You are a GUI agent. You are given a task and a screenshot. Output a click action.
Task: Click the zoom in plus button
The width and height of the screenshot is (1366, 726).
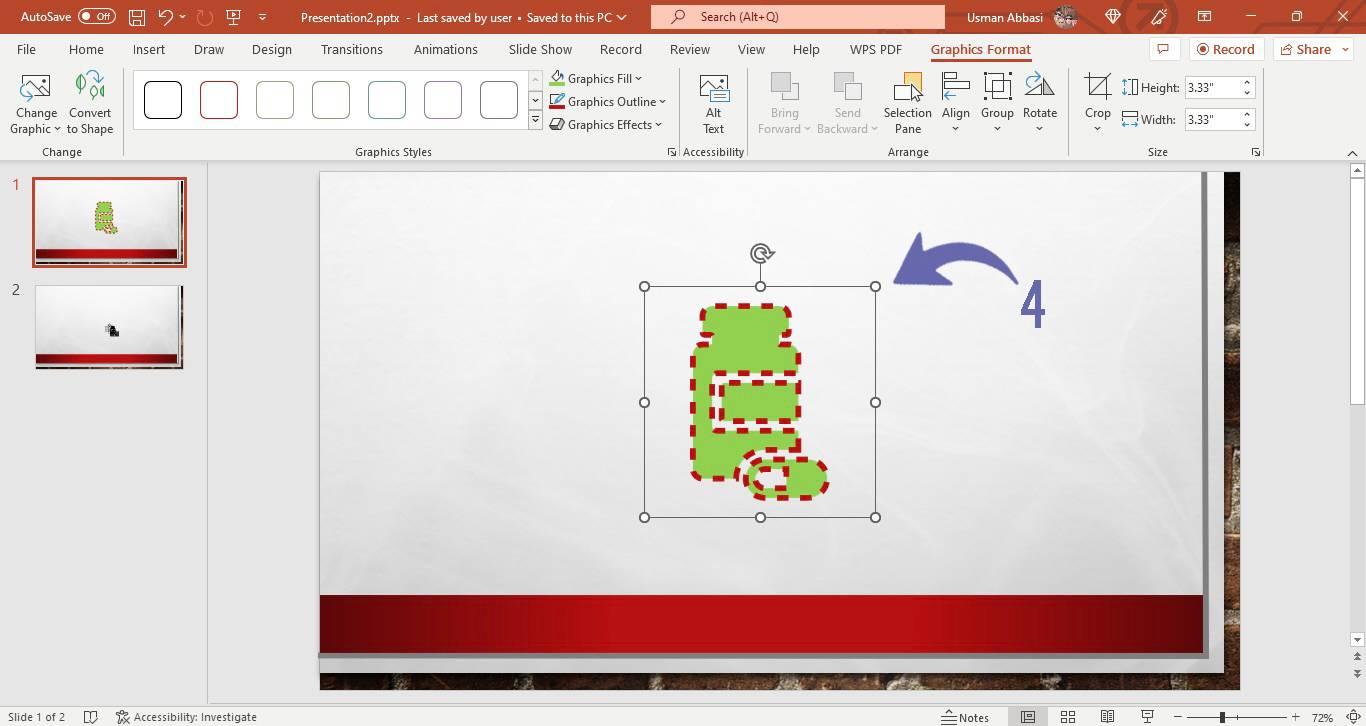(x=1295, y=717)
